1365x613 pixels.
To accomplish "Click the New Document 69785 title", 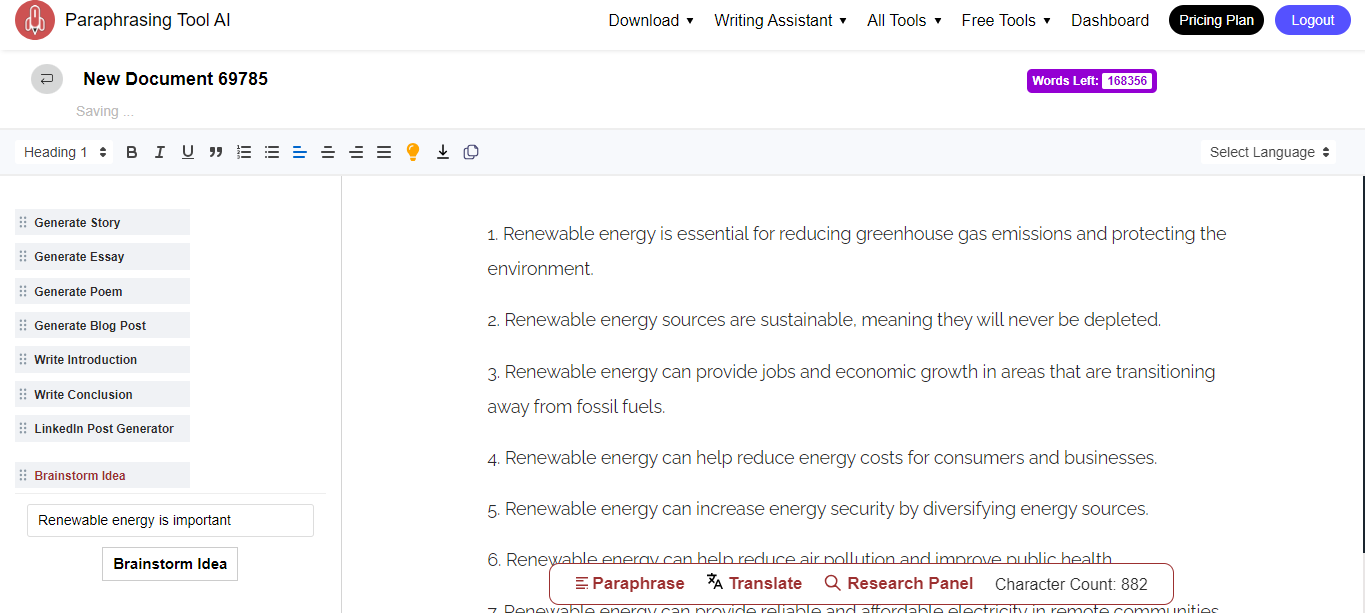I will tap(175, 79).
